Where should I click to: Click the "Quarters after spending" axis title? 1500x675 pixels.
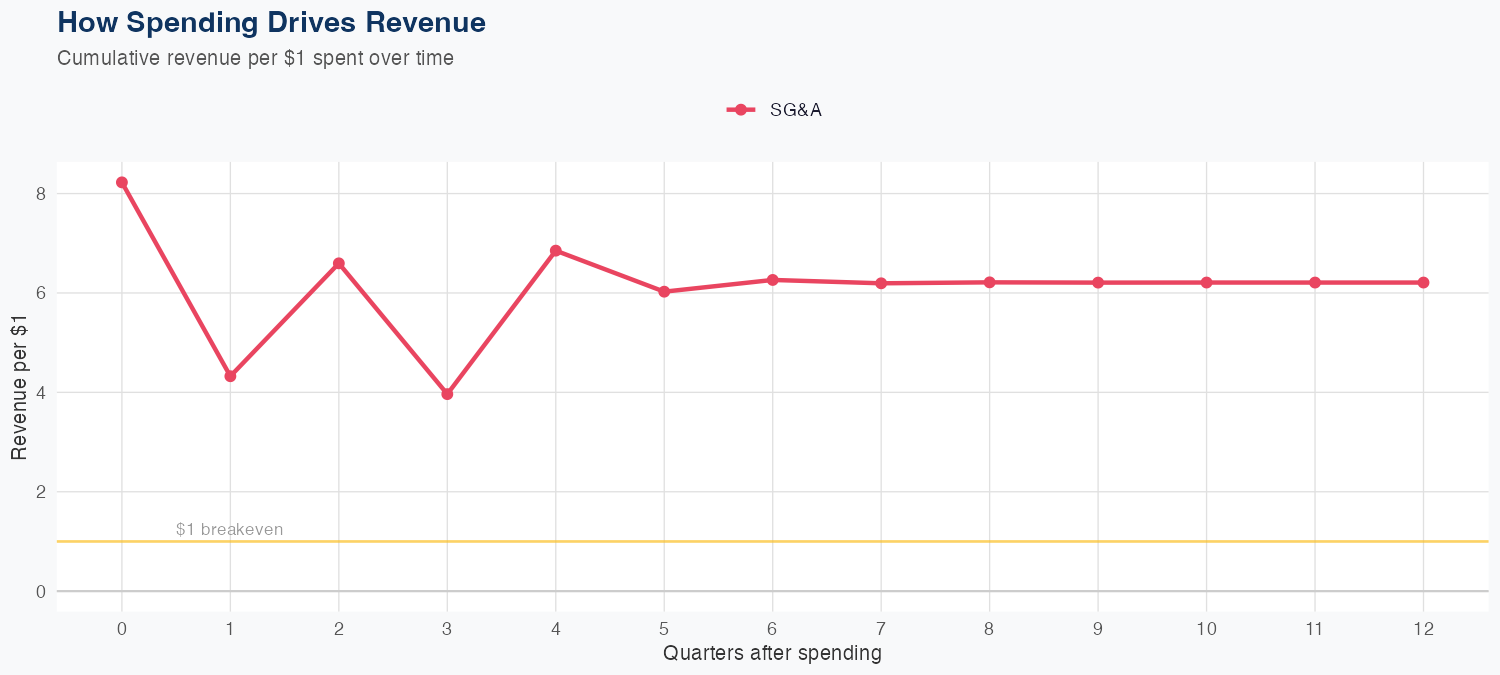[772, 654]
